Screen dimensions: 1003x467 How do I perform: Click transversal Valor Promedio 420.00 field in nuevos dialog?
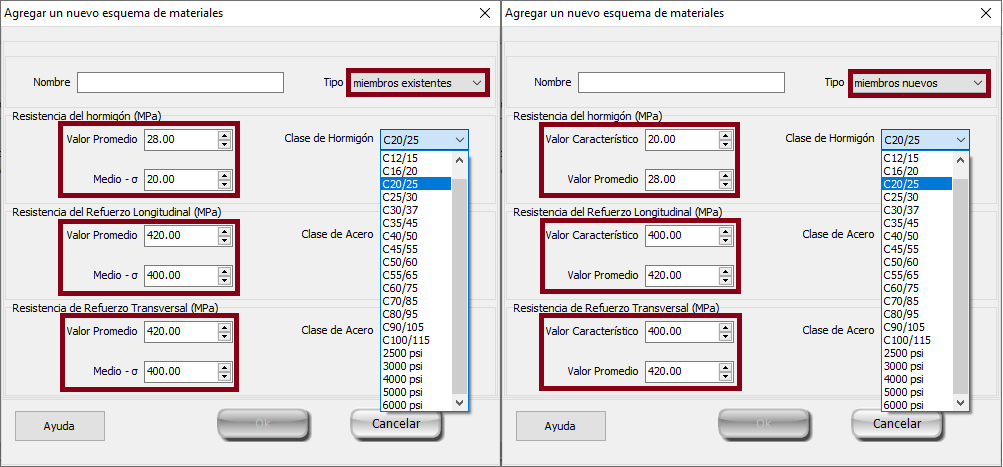(x=680, y=371)
